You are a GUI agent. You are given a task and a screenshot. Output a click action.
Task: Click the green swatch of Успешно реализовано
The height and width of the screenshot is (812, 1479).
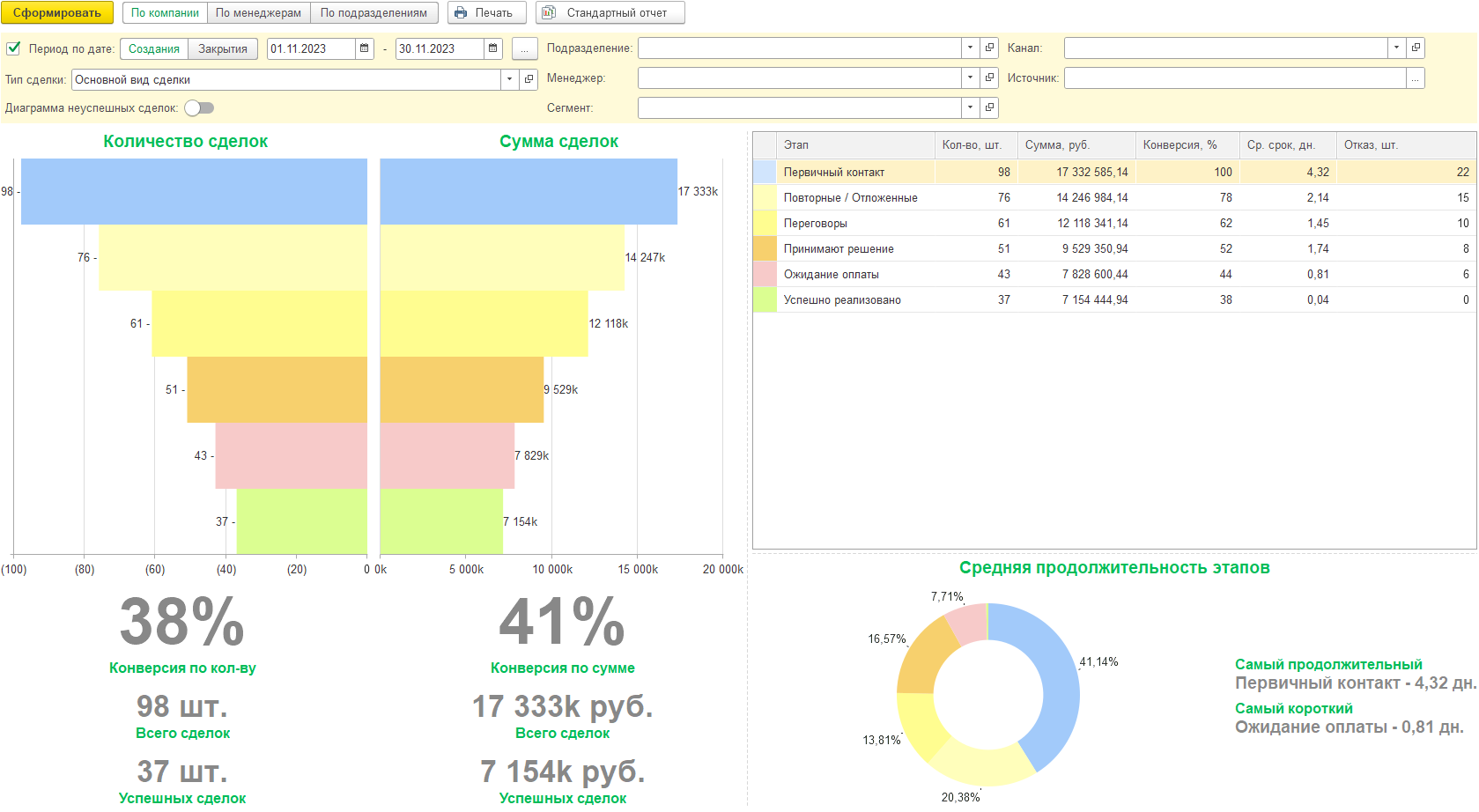[765, 299]
